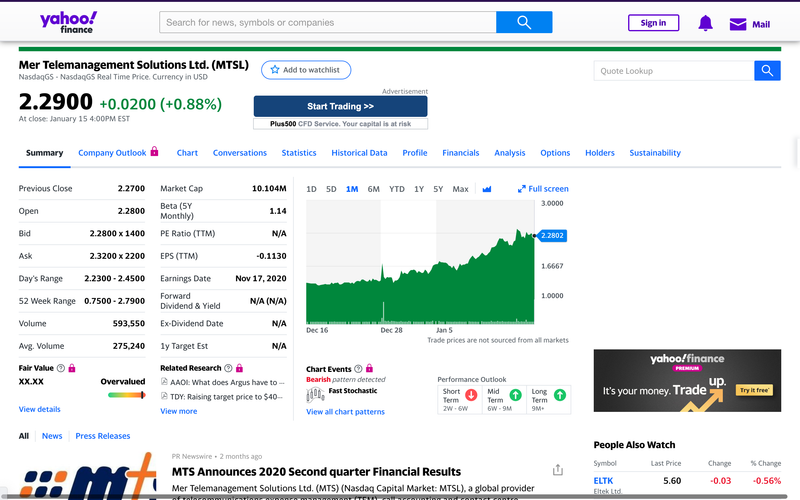Open the Sustainability tab
The height and width of the screenshot is (500, 800).
[655, 153]
